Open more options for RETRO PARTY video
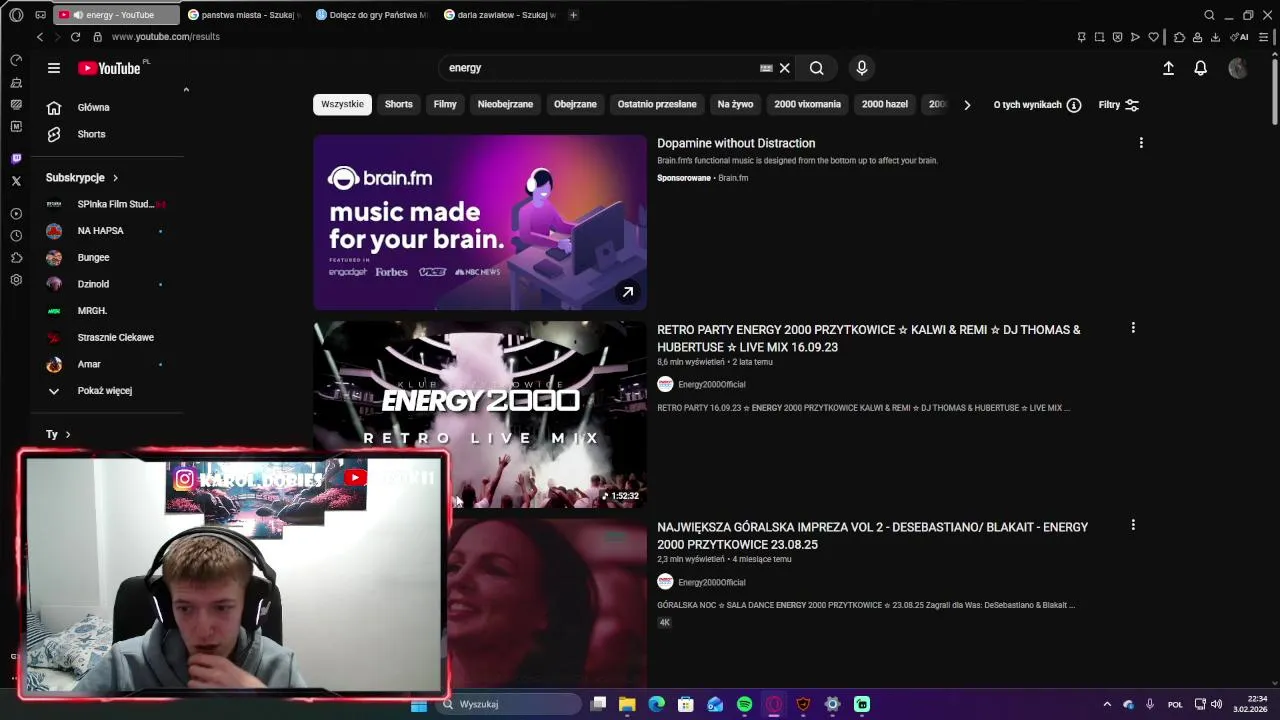This screenshot has height=720, width=1280. (1133, 328)
